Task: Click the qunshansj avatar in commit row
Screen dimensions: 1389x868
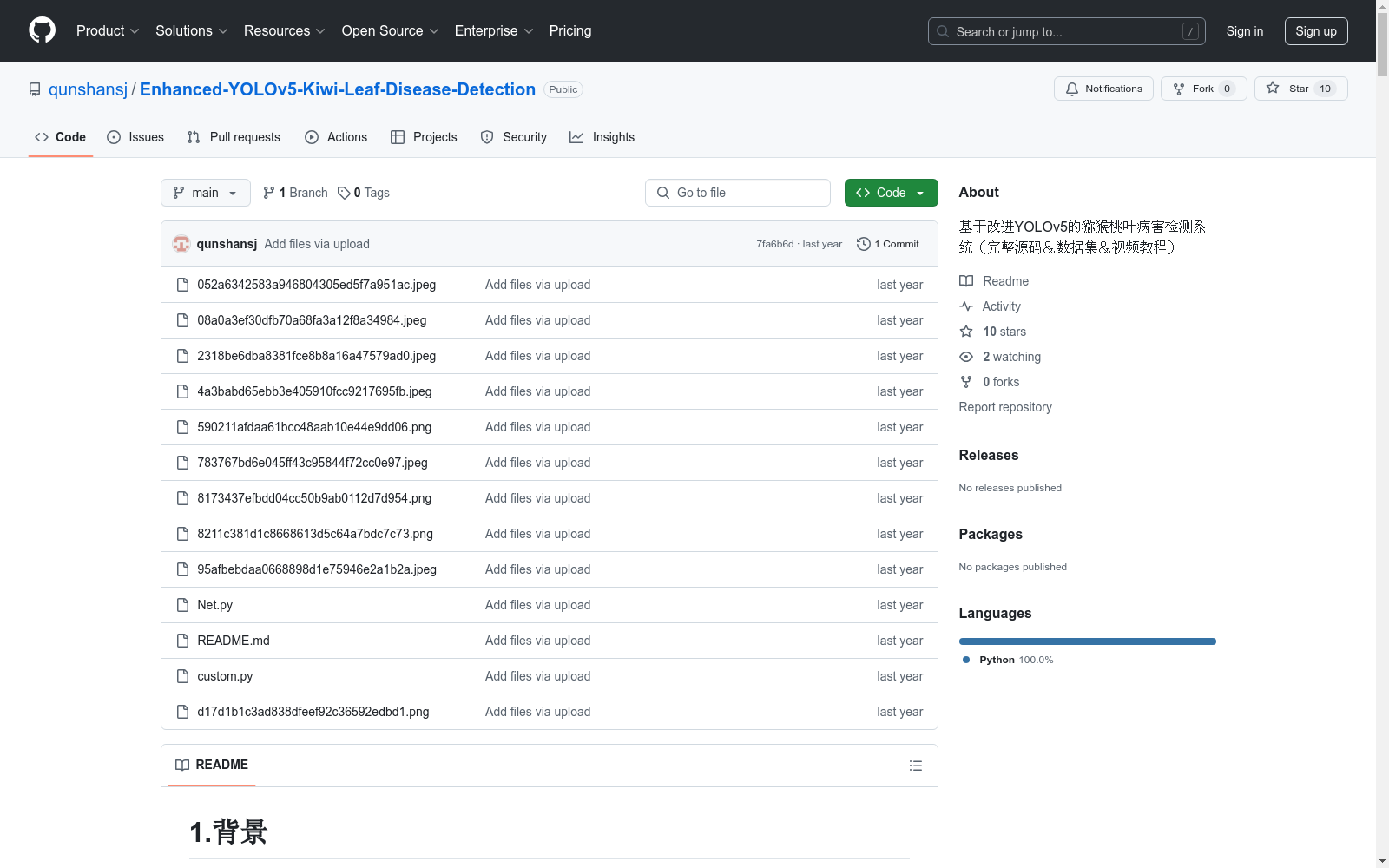Action: pyautogui.click(x=181, y=244)
